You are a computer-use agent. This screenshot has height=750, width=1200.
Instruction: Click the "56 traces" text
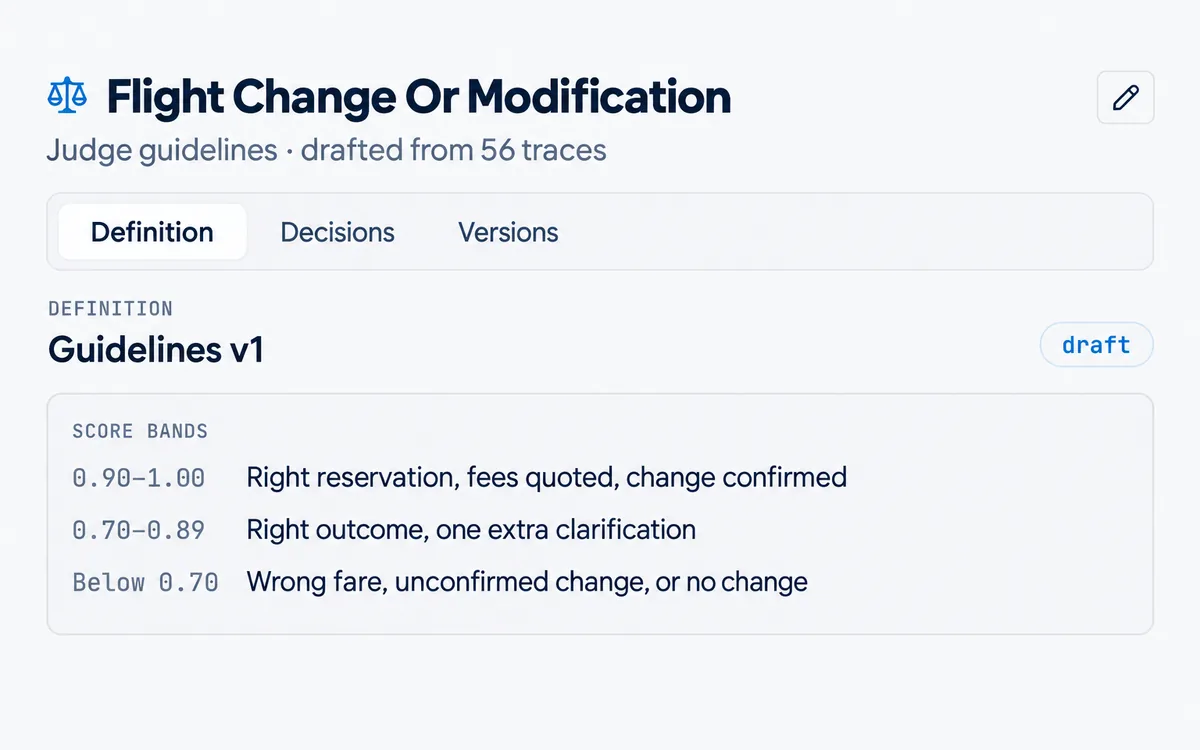point(543,150)
